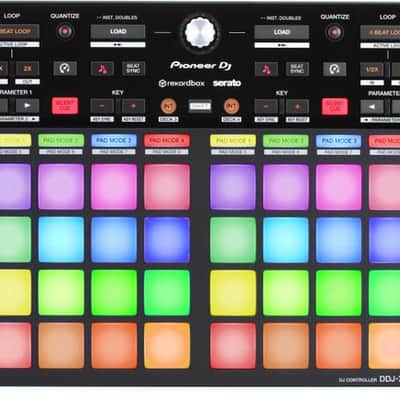Tap blue pad under left PAD MODE 3, second row
The width and height of the screenshot is (400, 400).
pyautogui.click(x=114, y=240)
